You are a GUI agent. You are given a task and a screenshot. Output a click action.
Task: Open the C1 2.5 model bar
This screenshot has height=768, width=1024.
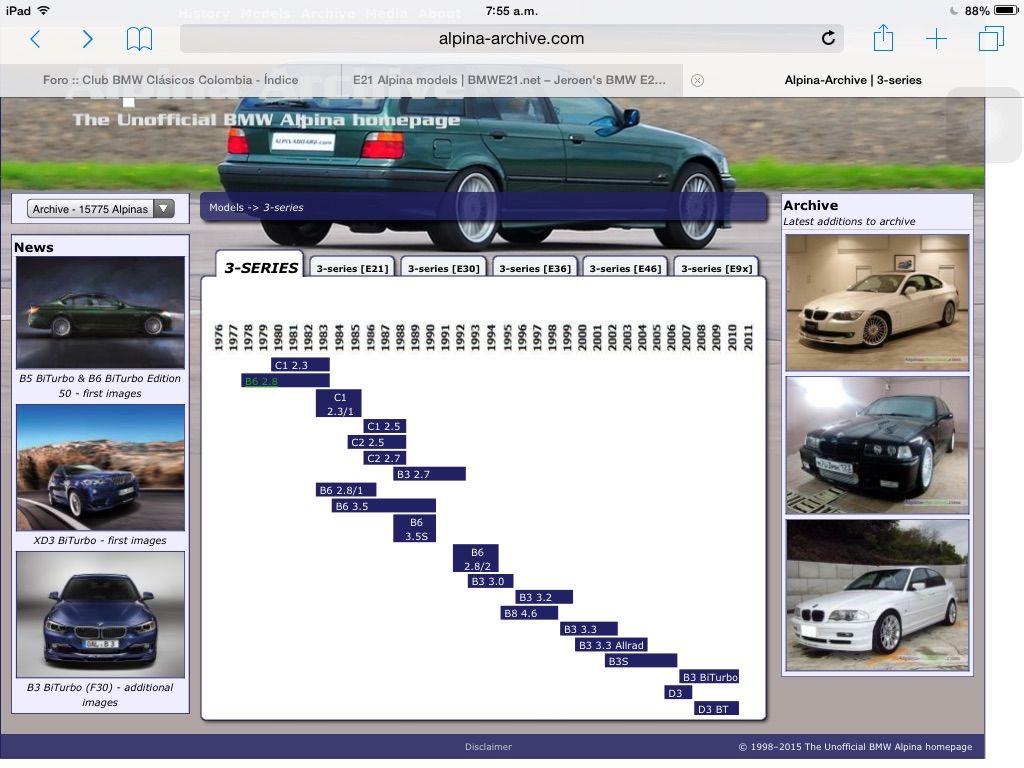385,426
